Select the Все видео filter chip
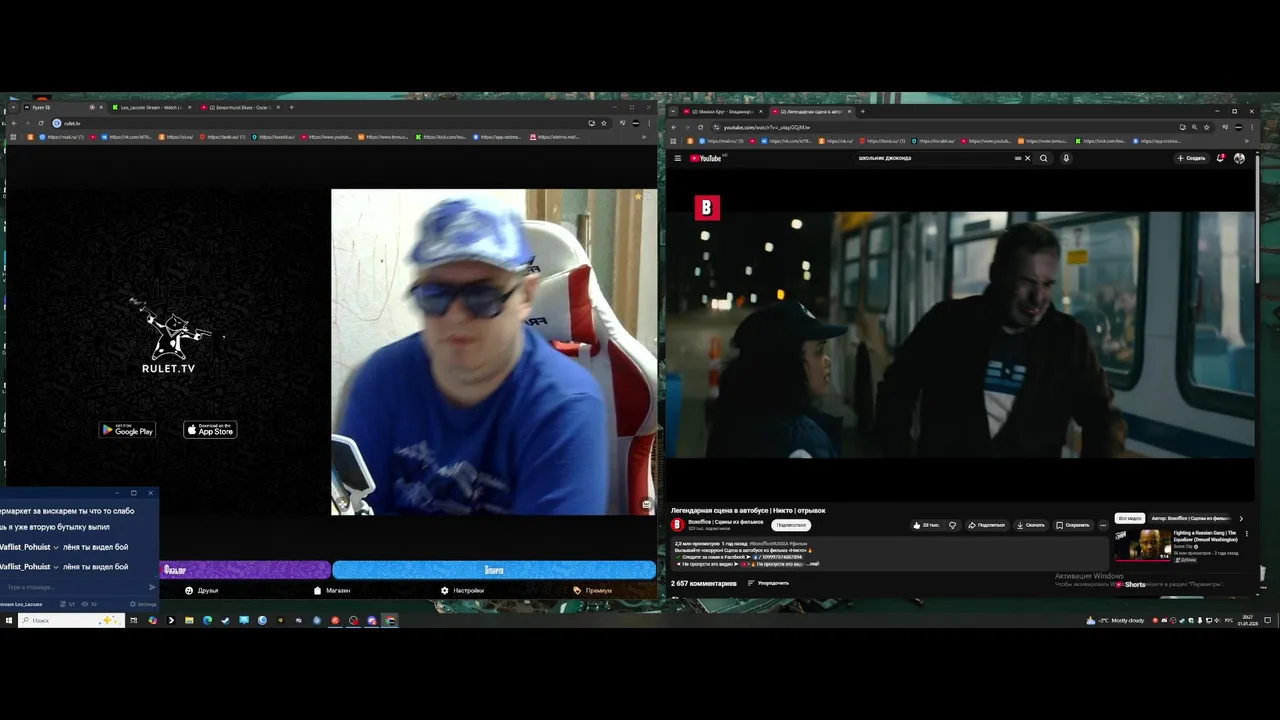The height and width of the screenshot is (720, 1280). pyautogui.click(x=1130, y=519)
